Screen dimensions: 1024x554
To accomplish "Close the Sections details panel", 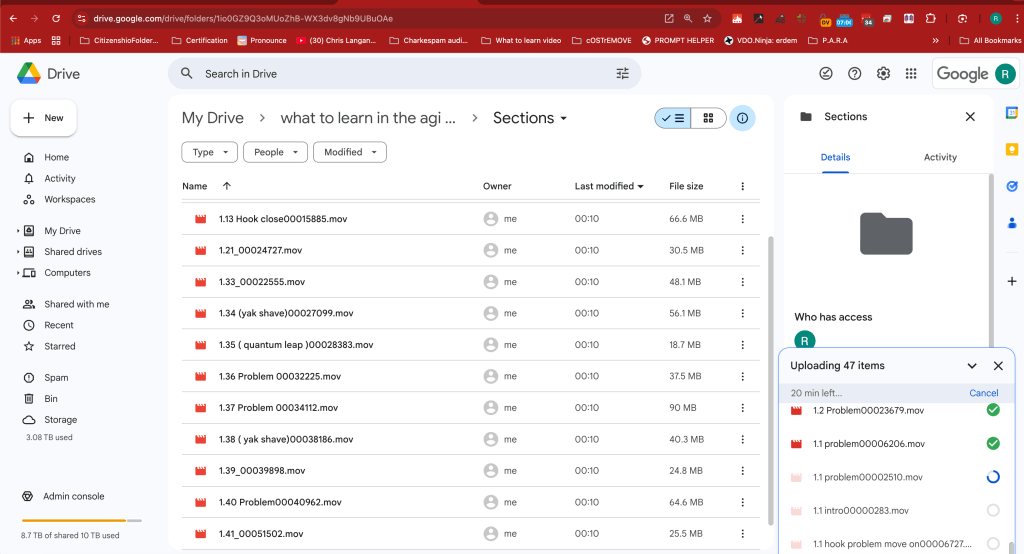I will coord(970,116).
